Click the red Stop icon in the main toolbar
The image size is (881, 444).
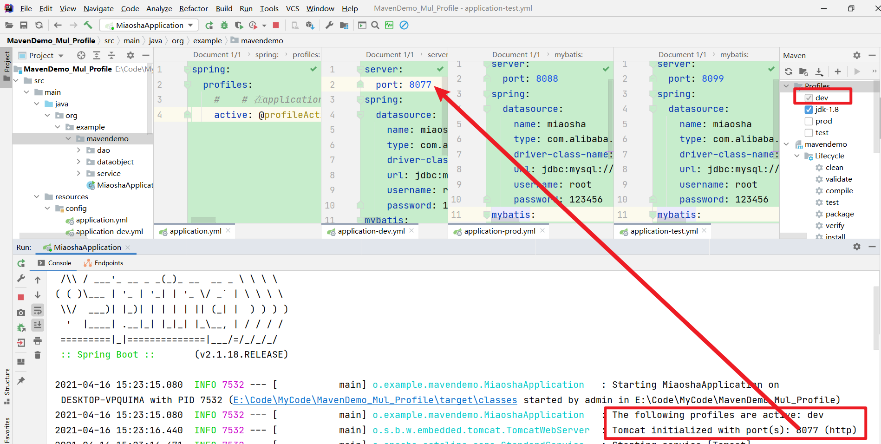tap(276, 25)
